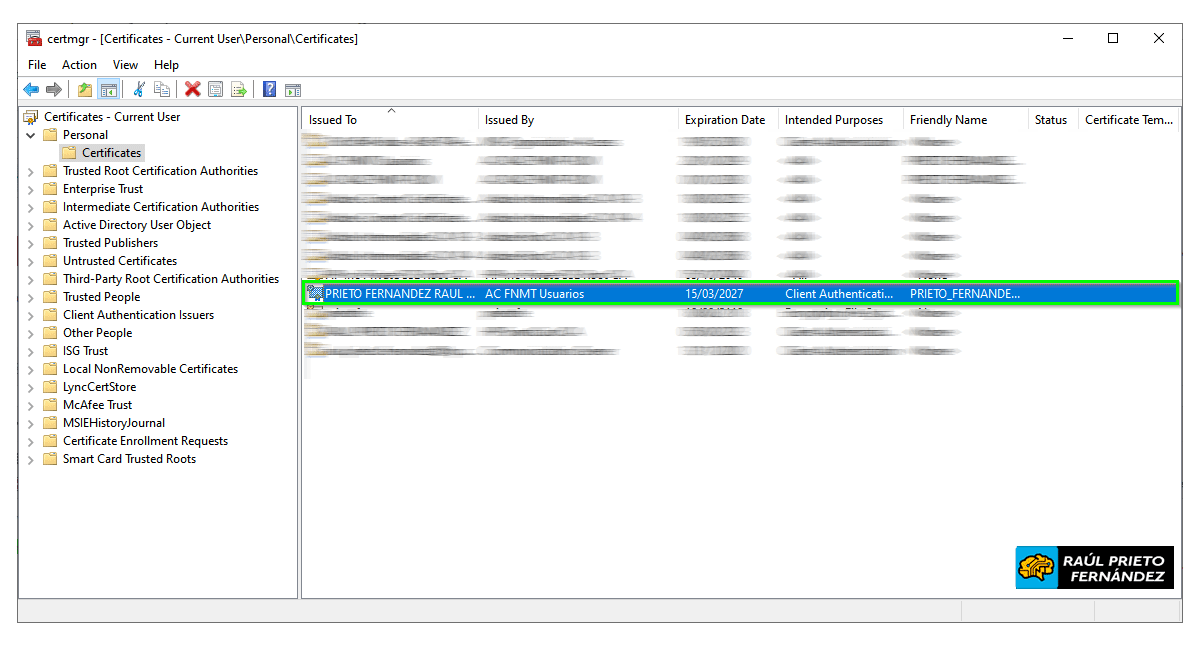
Task: Click the Export List toolbar icon
Action: click(x=239, y=90)
